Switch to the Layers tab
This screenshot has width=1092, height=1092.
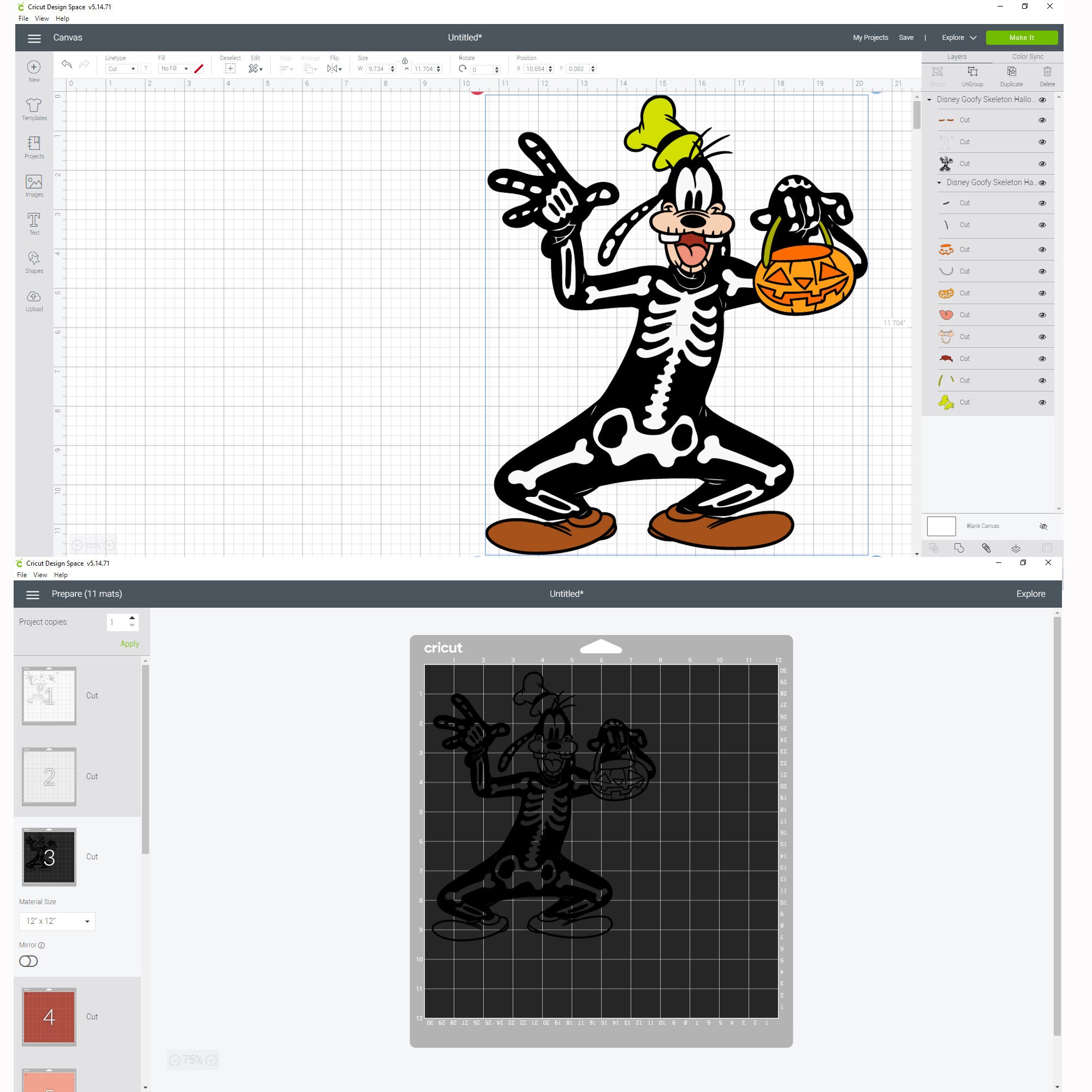point(957,57)
